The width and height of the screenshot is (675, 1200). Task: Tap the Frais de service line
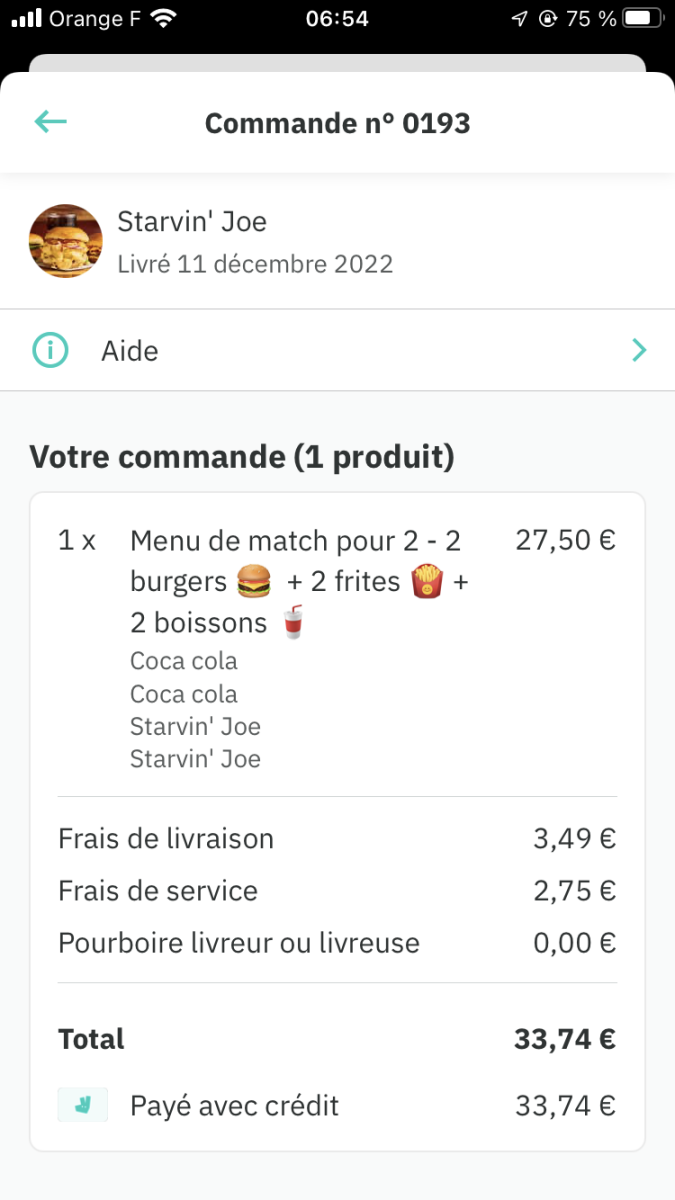coord(158,890)
